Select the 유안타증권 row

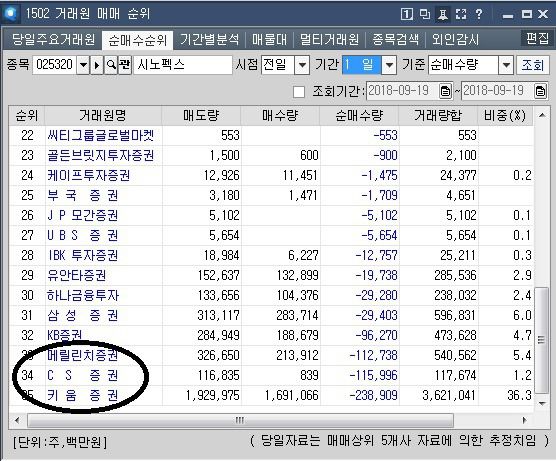[271, 275]
